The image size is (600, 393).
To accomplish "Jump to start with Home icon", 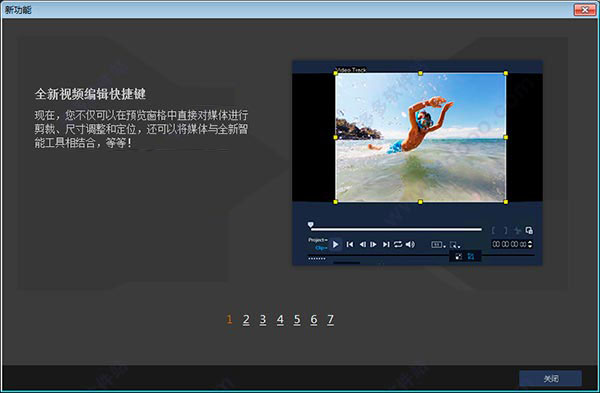I will pos(349,244).
